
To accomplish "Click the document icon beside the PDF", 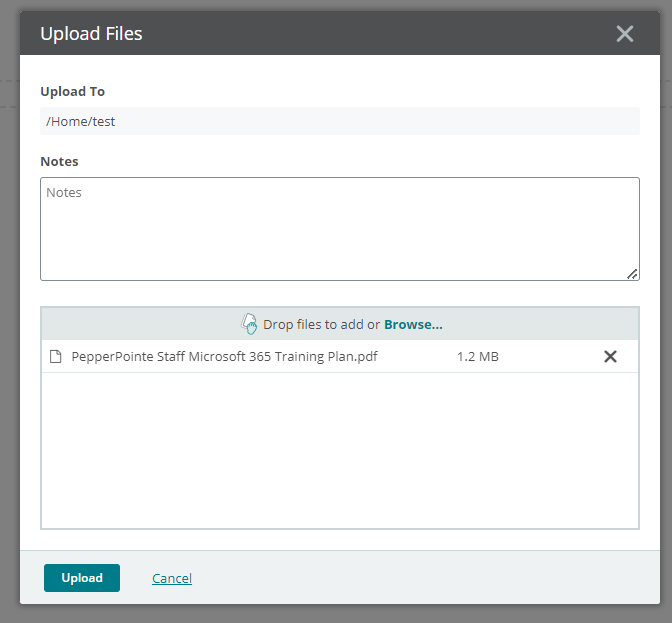I will tap(56, 357).
